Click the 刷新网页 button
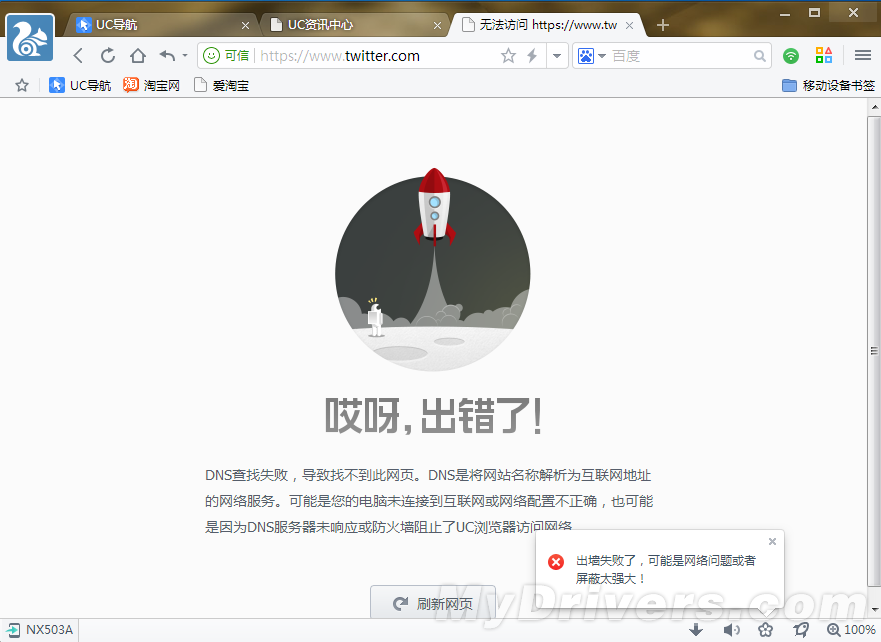The width and height of the screenshot is (881, 642). point(433,603)
